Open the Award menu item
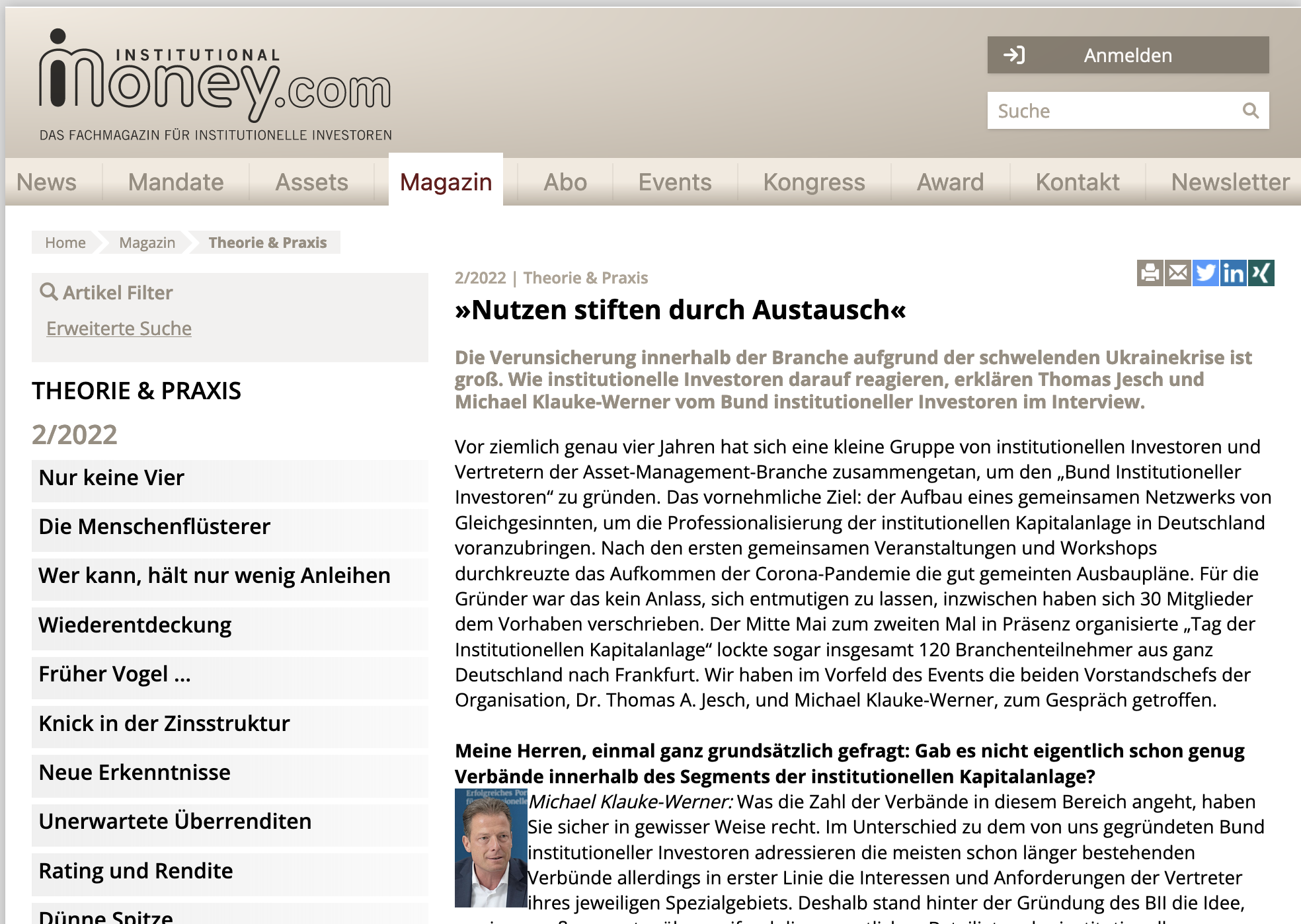The height and width of the screenshot is (924, 1301). (950, 182)
